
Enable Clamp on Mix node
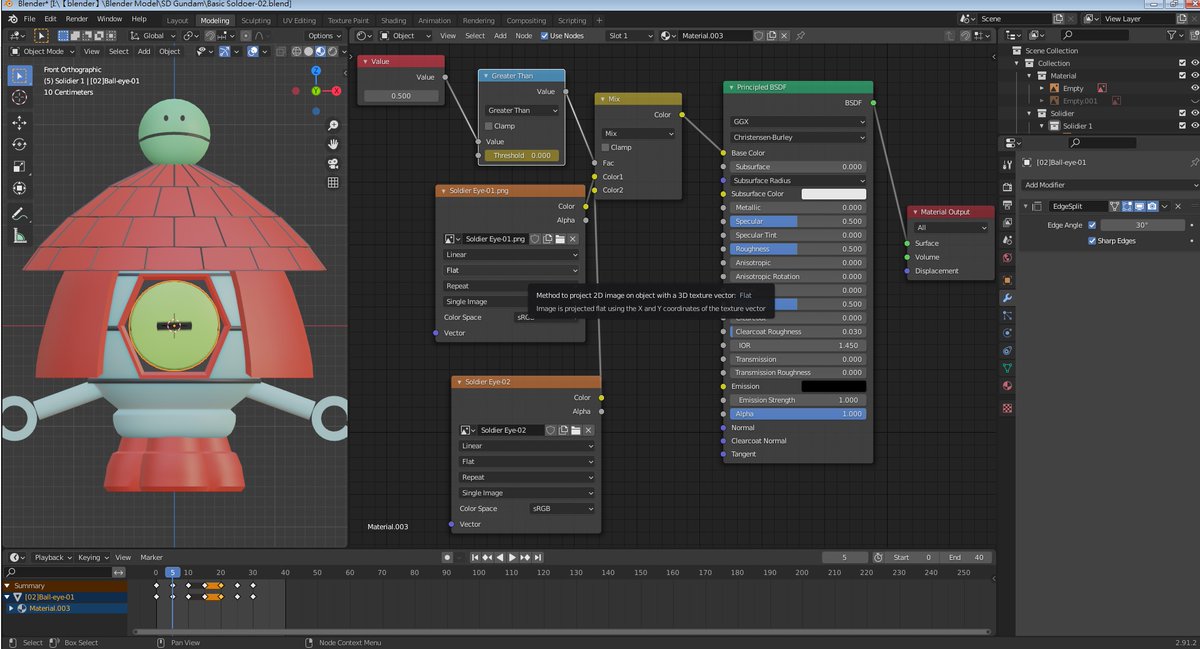[605, 147]
